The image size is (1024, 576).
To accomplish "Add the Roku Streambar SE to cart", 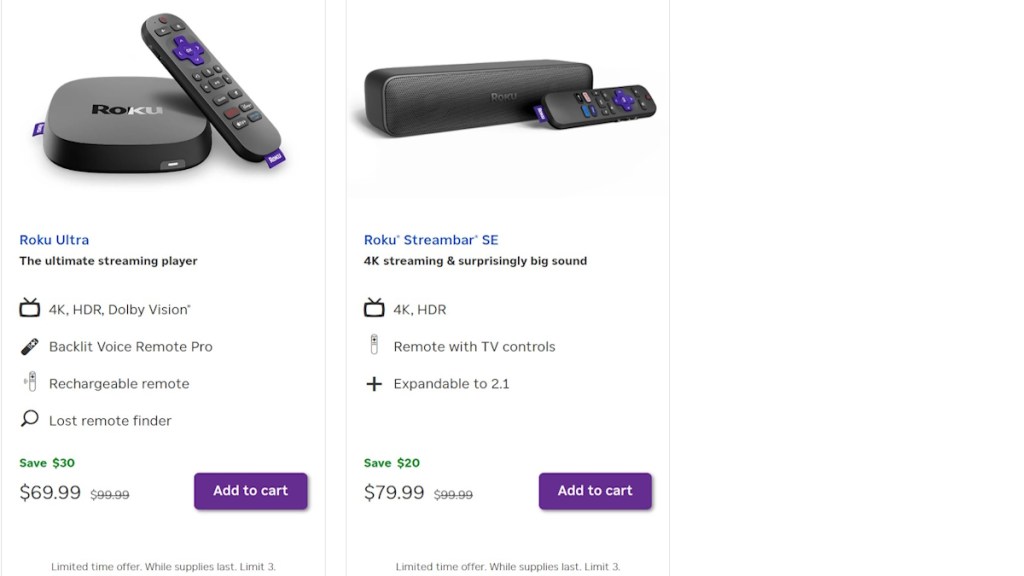I will [595, 491].
